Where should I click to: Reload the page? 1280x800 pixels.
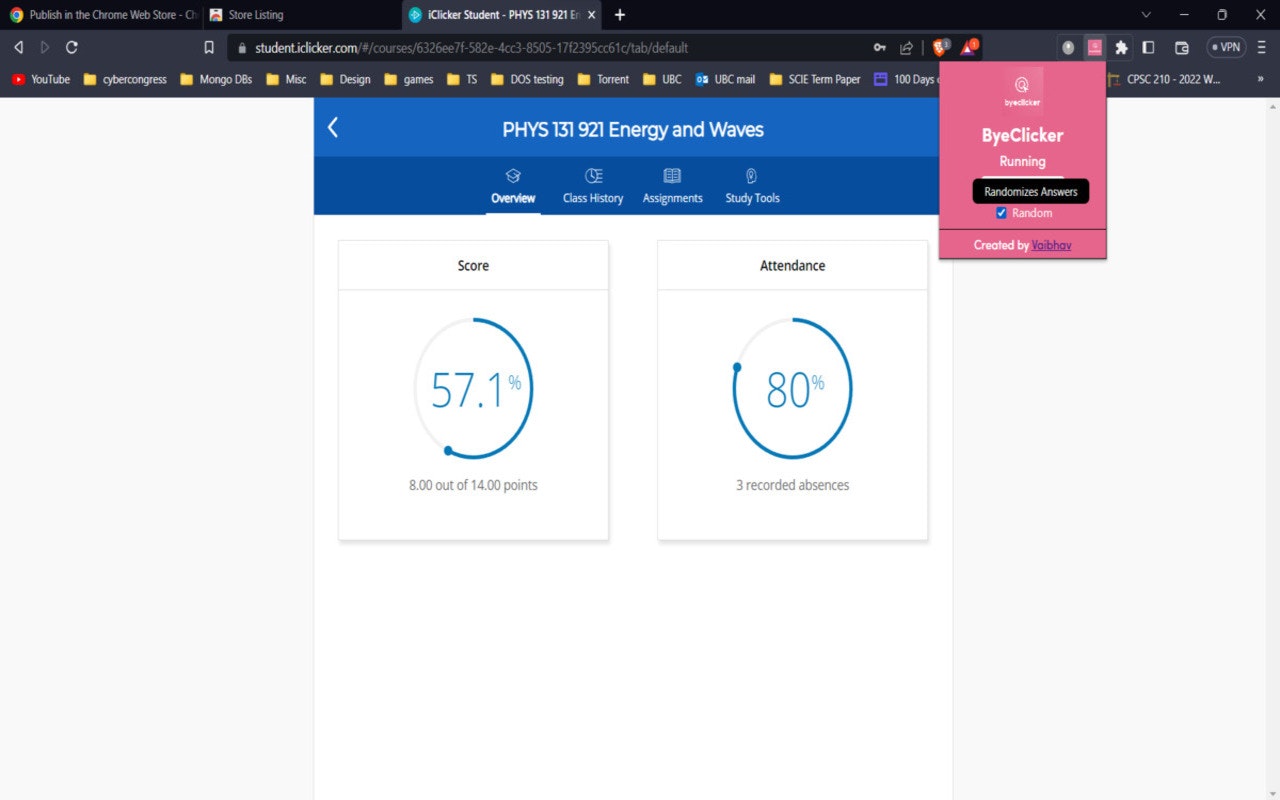pyautogui.click(x=72, y=47)
